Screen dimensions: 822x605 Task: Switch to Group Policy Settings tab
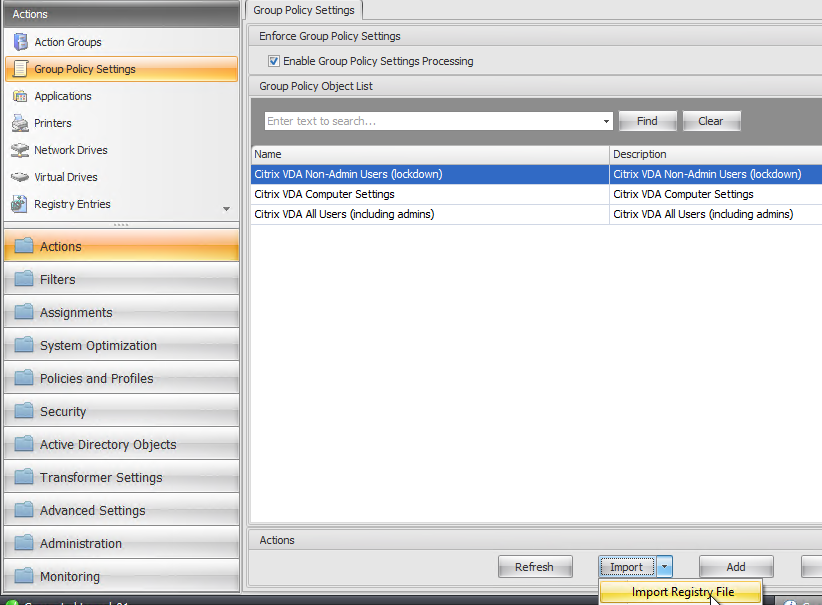click(304, 10)
